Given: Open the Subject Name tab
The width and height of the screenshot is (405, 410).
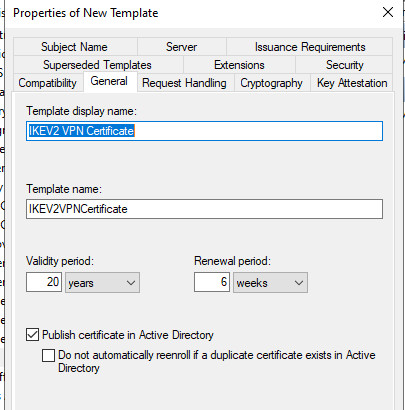Looking at the screenshot, I should pos(75,47).
